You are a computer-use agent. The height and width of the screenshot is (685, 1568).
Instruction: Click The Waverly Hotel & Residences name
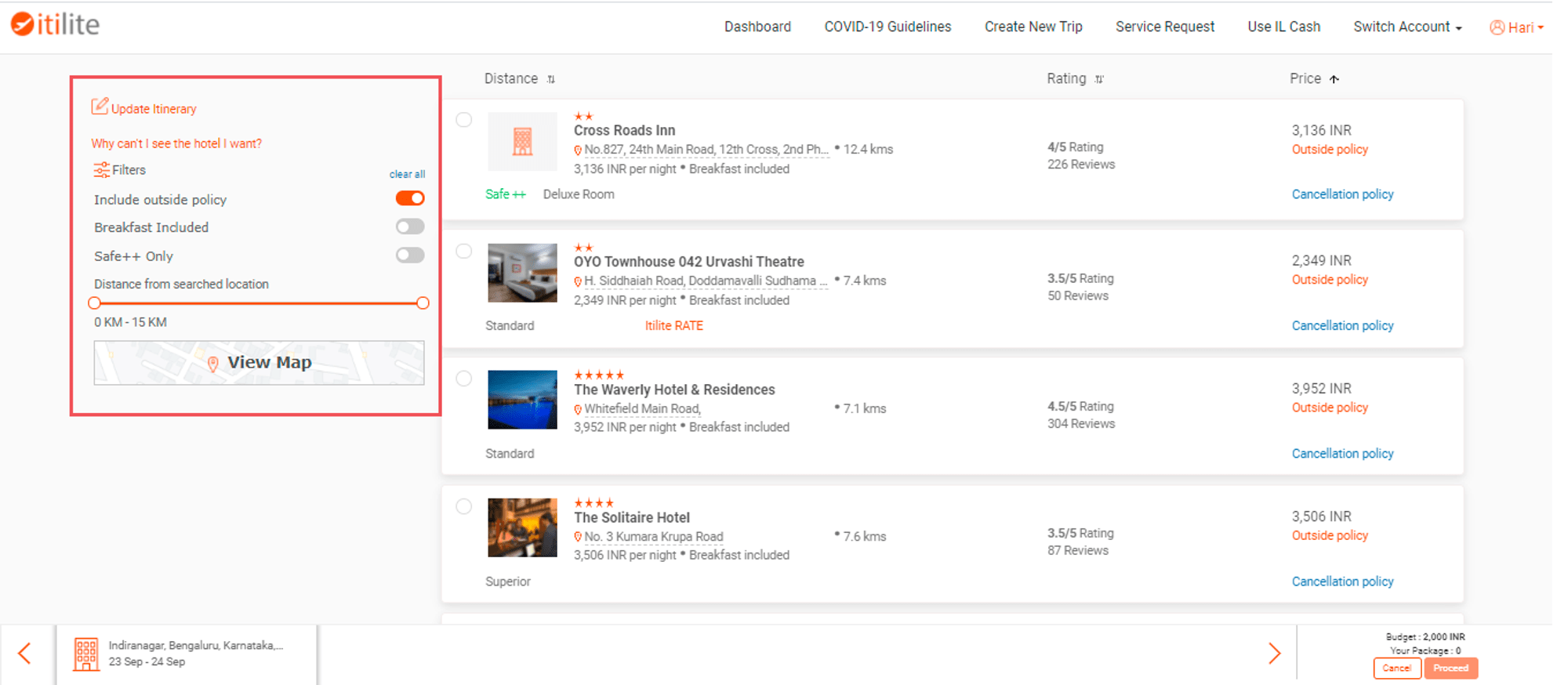(x=674, y=390)
